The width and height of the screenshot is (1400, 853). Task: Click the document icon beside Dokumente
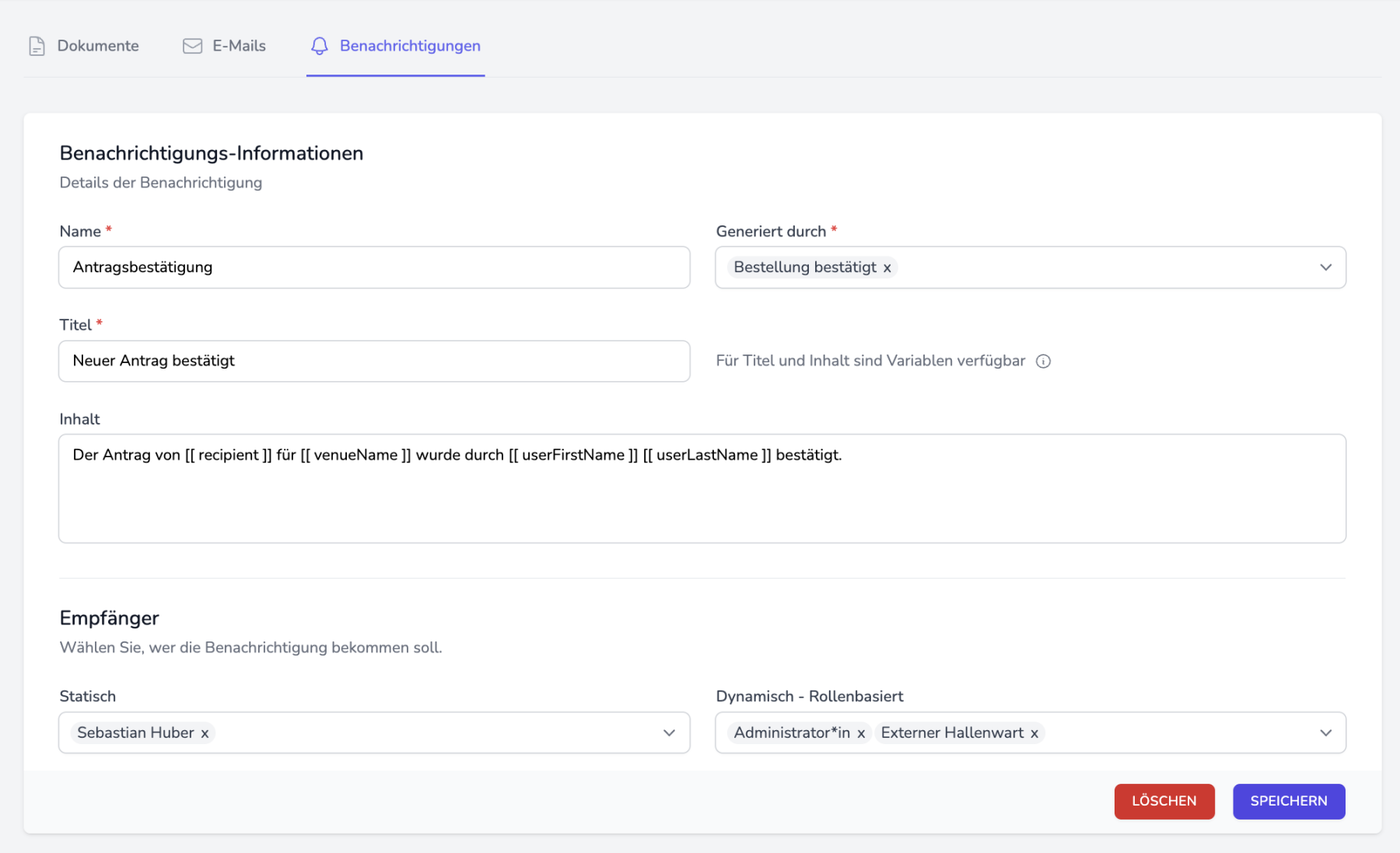(37, 46)
